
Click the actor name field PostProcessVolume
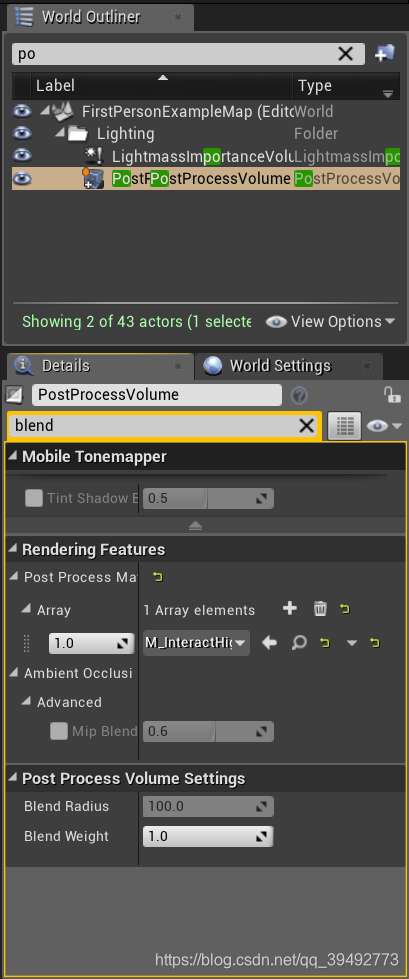157,395
